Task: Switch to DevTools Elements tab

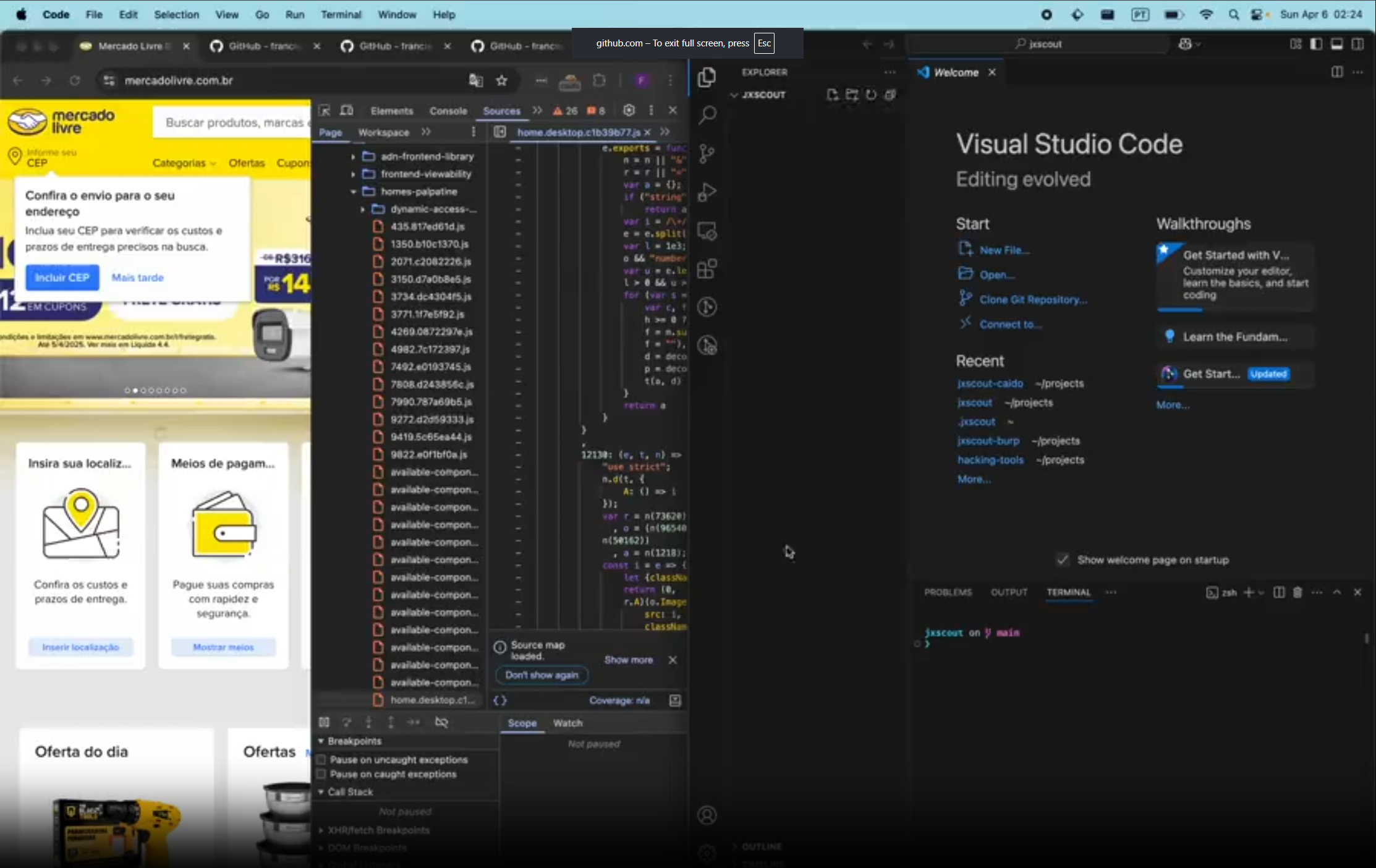Action: 392,111
